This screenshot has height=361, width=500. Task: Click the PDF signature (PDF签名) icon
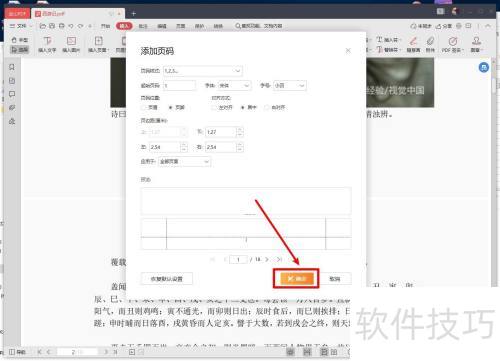452,44
